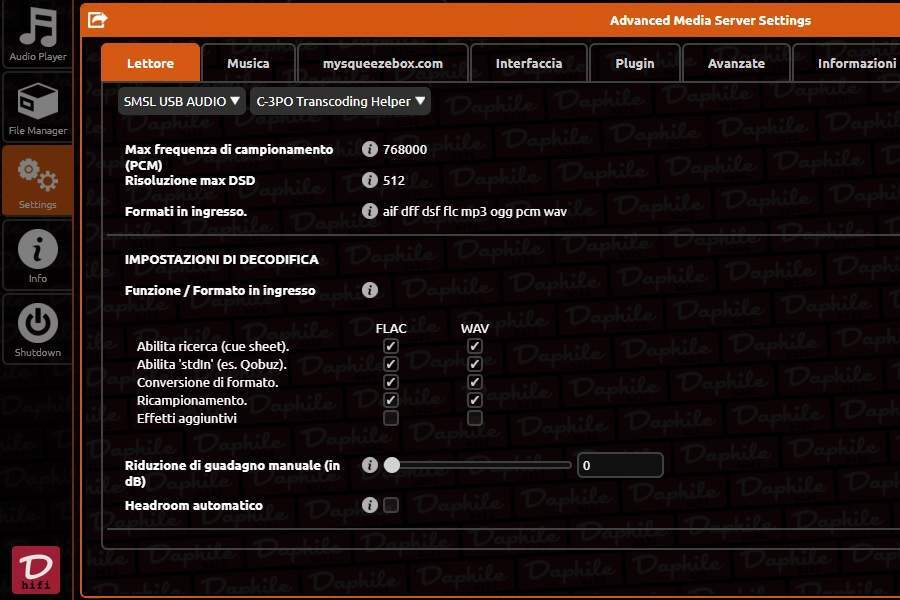Click the 'Effetti aggiuntivi' row label
The height and width of the screenshot is (600, 900).
187,419
